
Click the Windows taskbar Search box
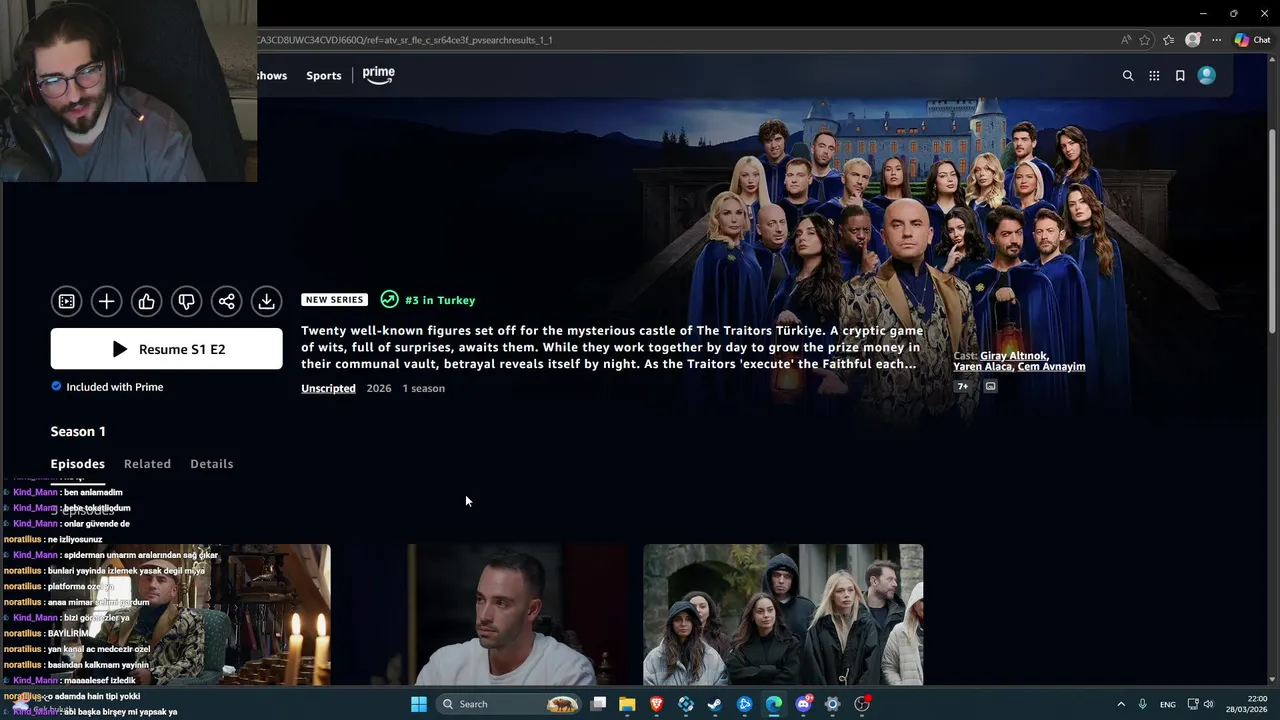pos(510,704)
